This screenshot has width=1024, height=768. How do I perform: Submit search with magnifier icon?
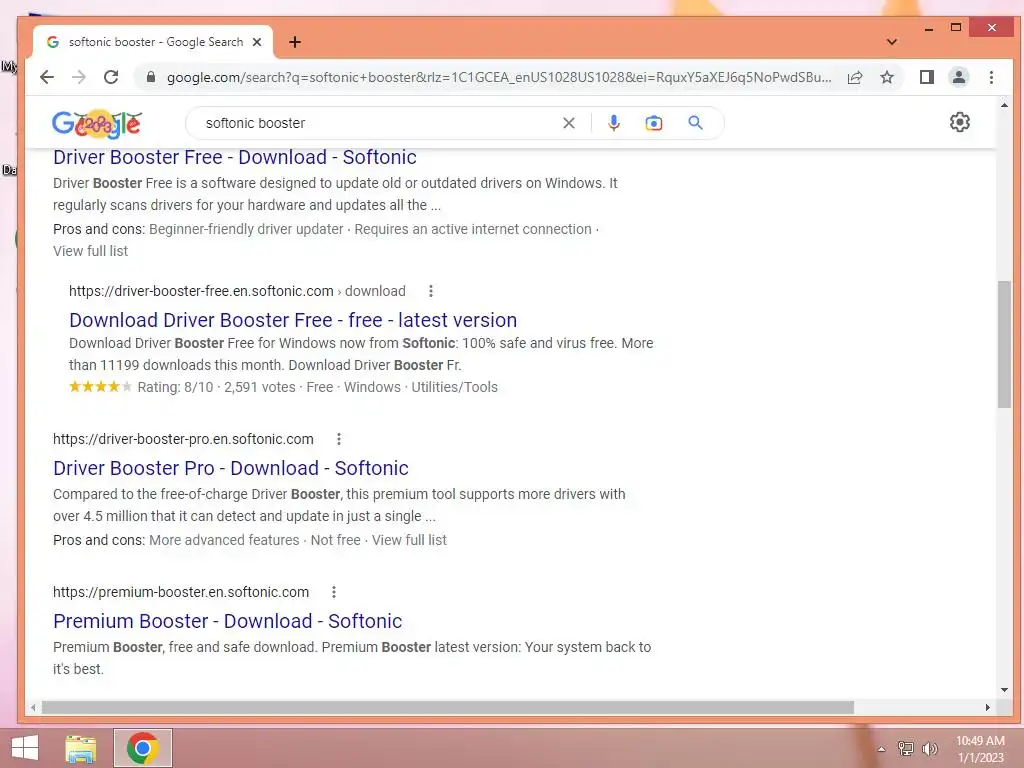696,123
